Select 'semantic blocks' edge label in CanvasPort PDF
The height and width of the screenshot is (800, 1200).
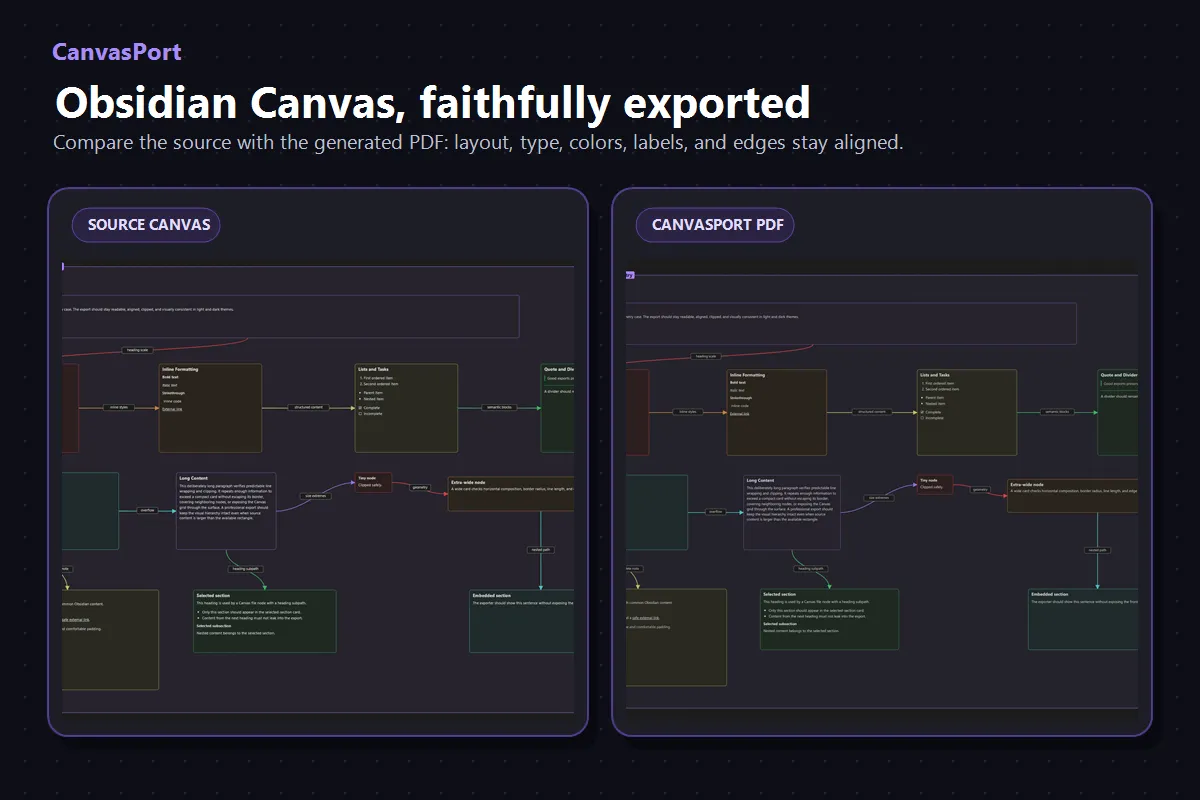pos(1058,411)
